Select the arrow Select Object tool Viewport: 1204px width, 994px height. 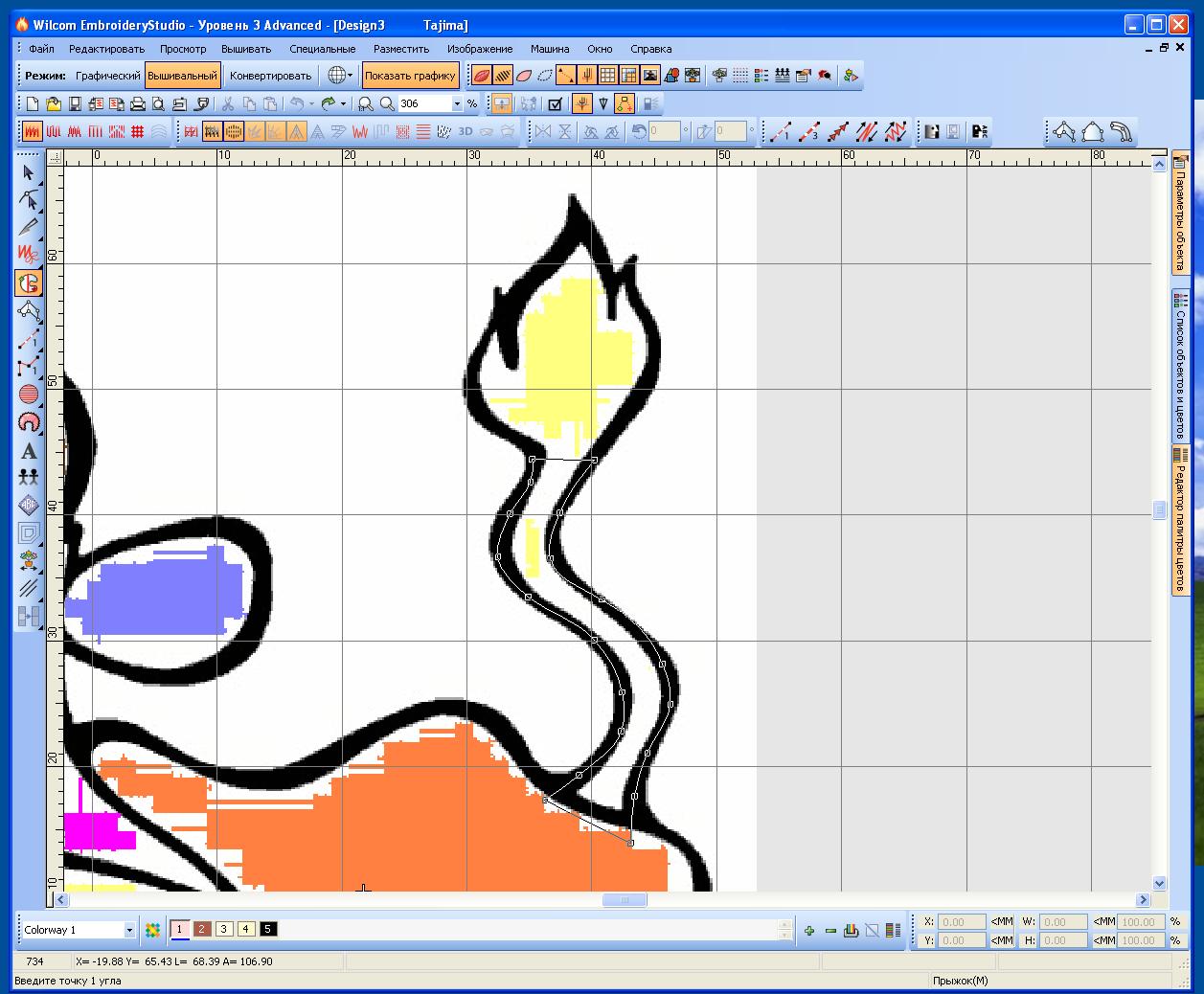[x=29, y=172]
